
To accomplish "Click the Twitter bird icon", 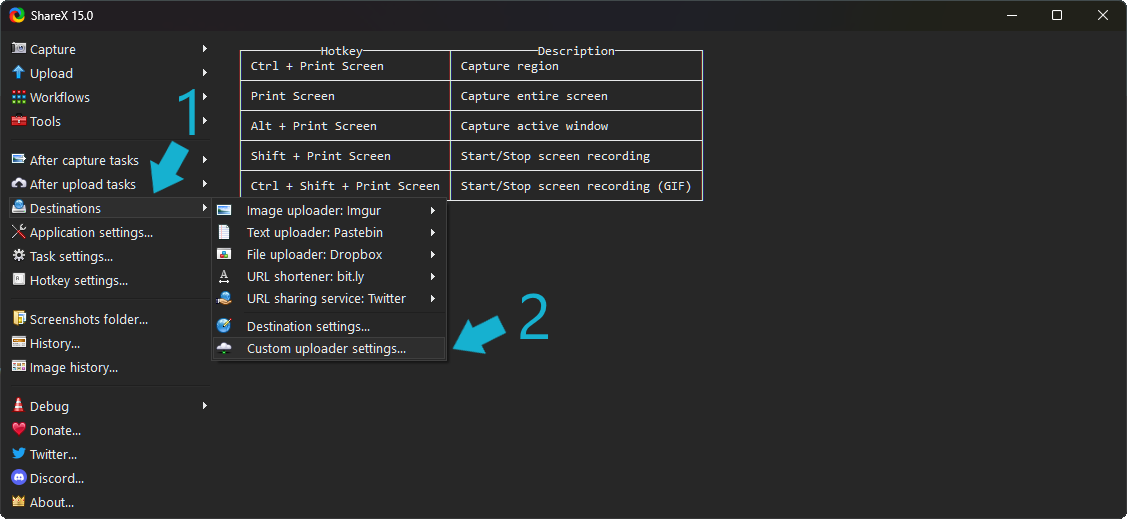I will point(19,454).
